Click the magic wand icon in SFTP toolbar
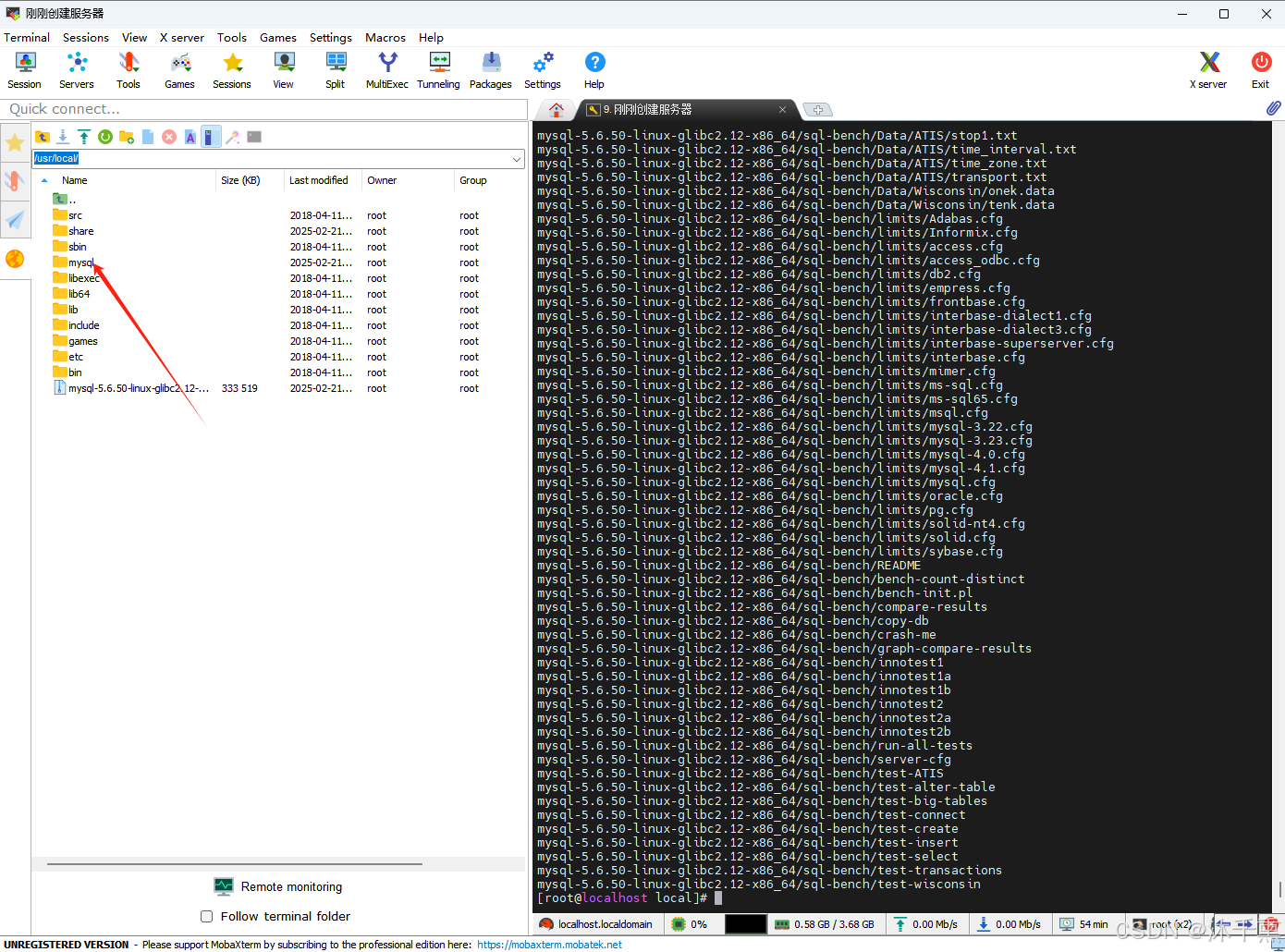Image resolution: width=1285 pixels, height=952 pixels. pos(233,137)
